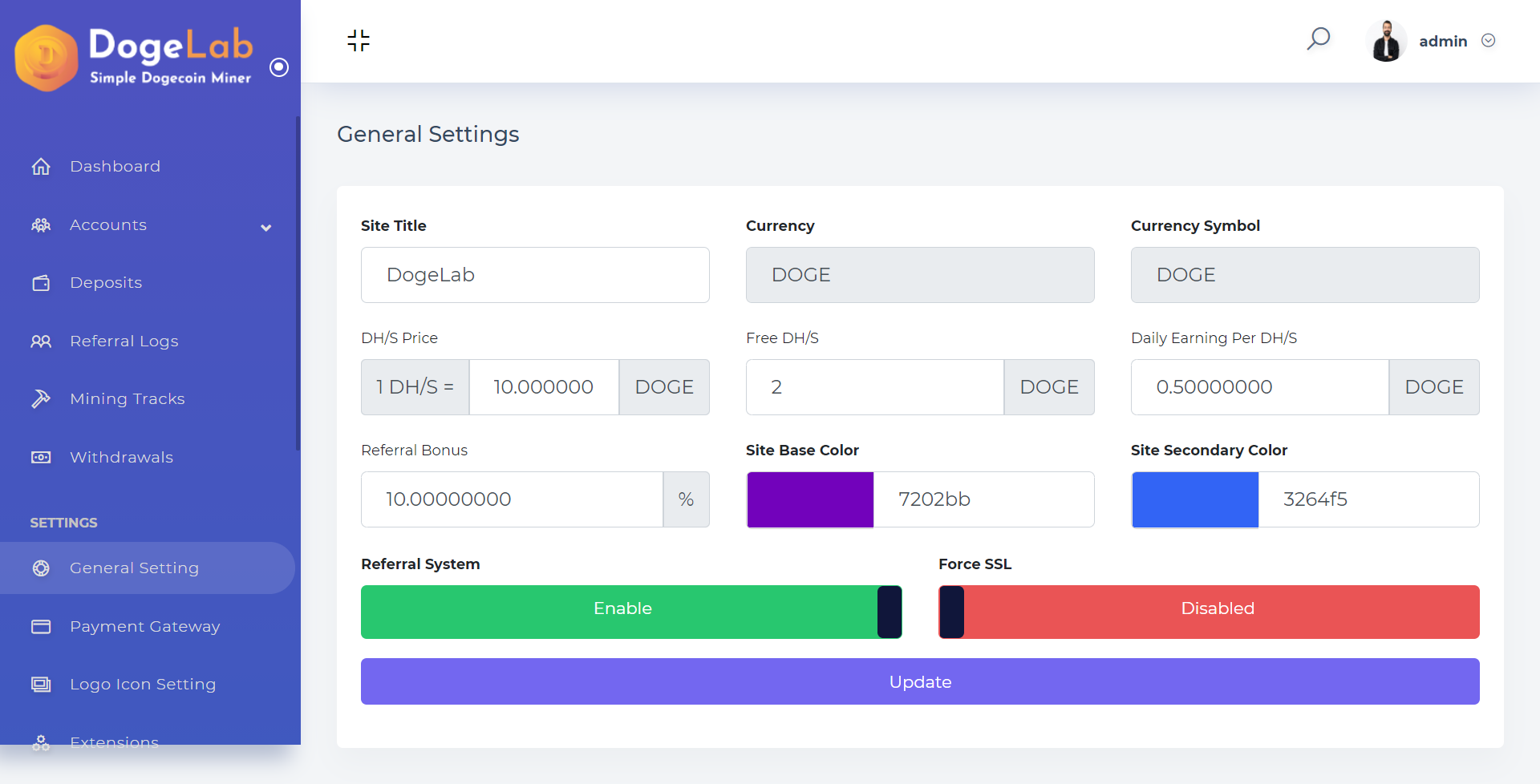Focus the Site Title input field
This screenshot has height=784, width=1540.
pyautogui.click(x=535, y=275)
